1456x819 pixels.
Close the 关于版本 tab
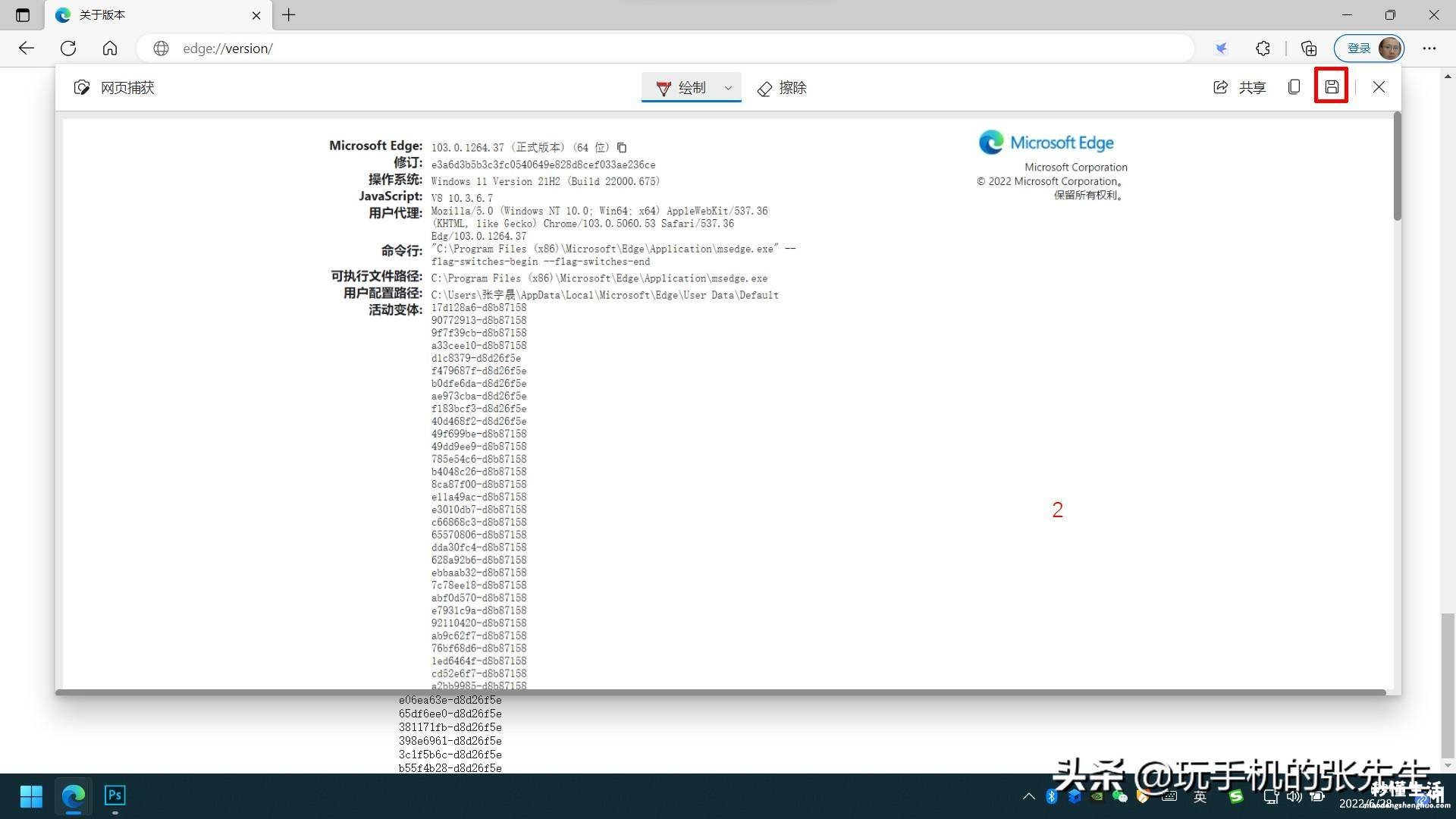click(x=256, y=15)
